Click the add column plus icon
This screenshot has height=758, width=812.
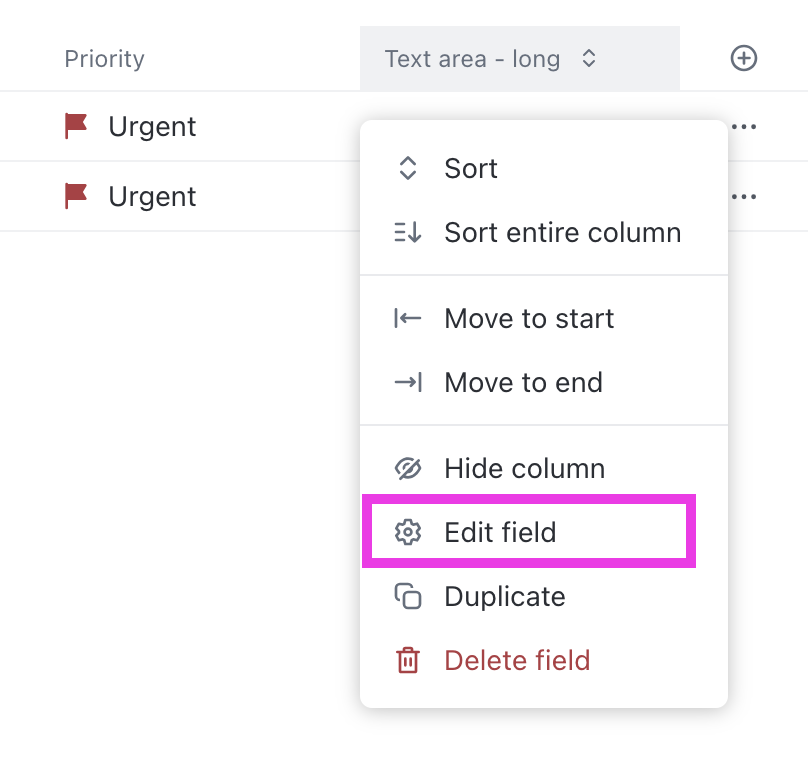click(x=744, y=58)
